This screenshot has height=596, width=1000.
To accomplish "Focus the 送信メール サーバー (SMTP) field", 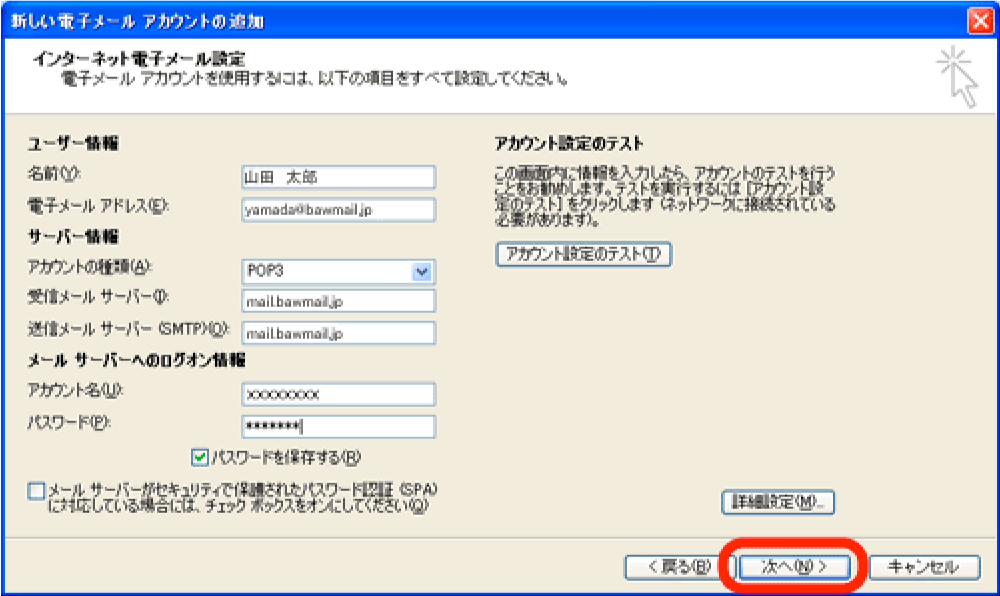I will point(338,333).
